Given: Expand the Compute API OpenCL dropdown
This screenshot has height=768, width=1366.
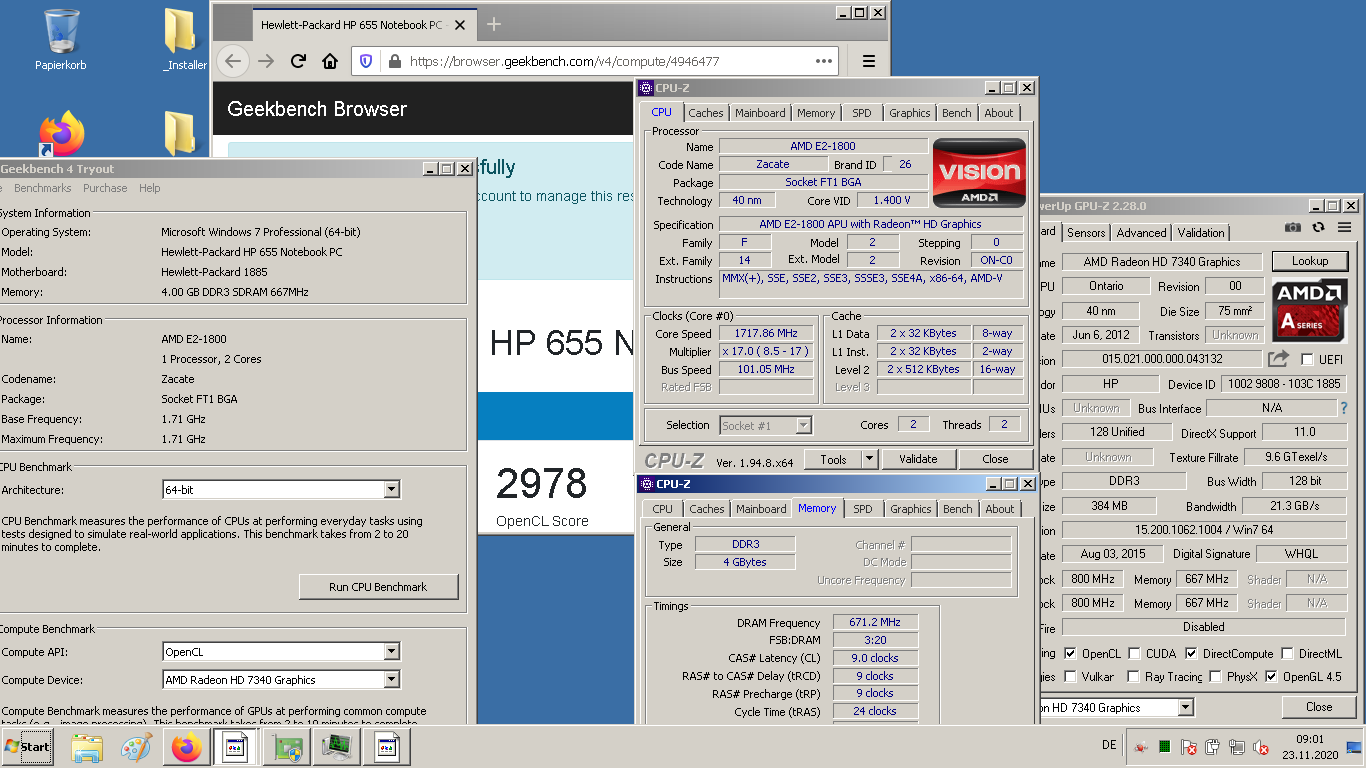Looking at the screenshot, I should 391,652.
